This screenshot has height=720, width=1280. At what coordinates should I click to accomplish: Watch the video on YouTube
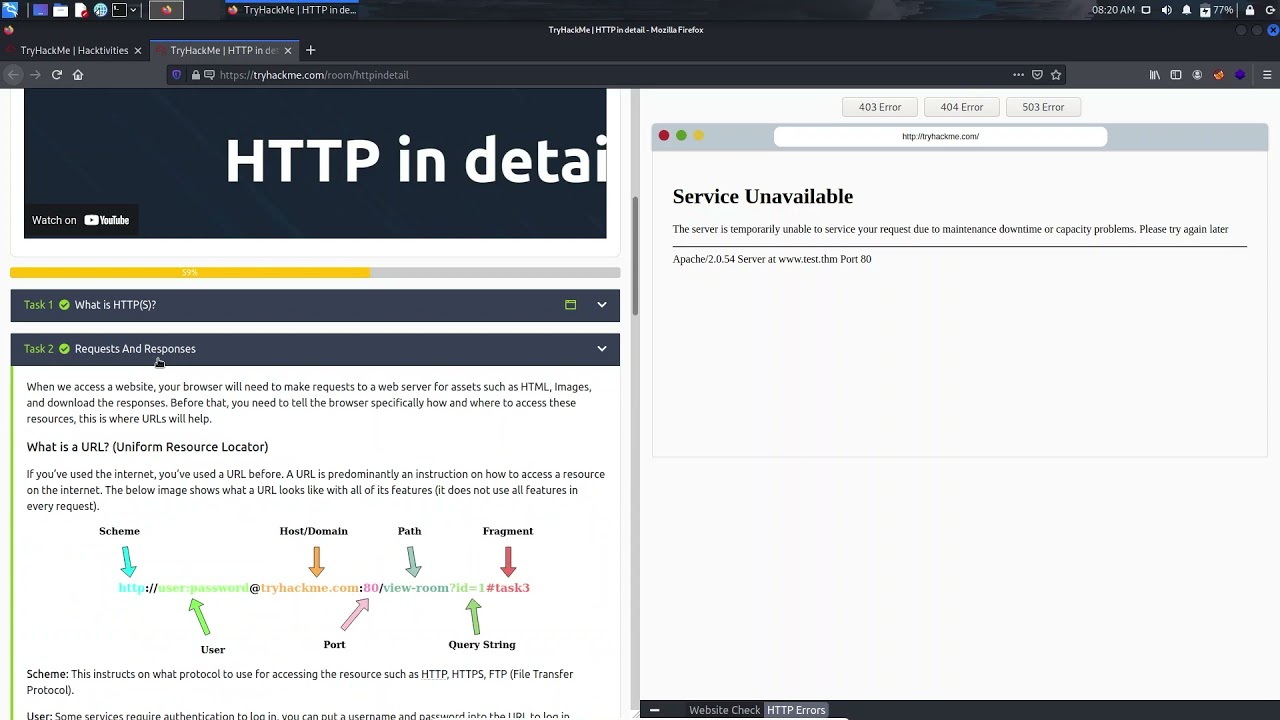tap(81, 220)
